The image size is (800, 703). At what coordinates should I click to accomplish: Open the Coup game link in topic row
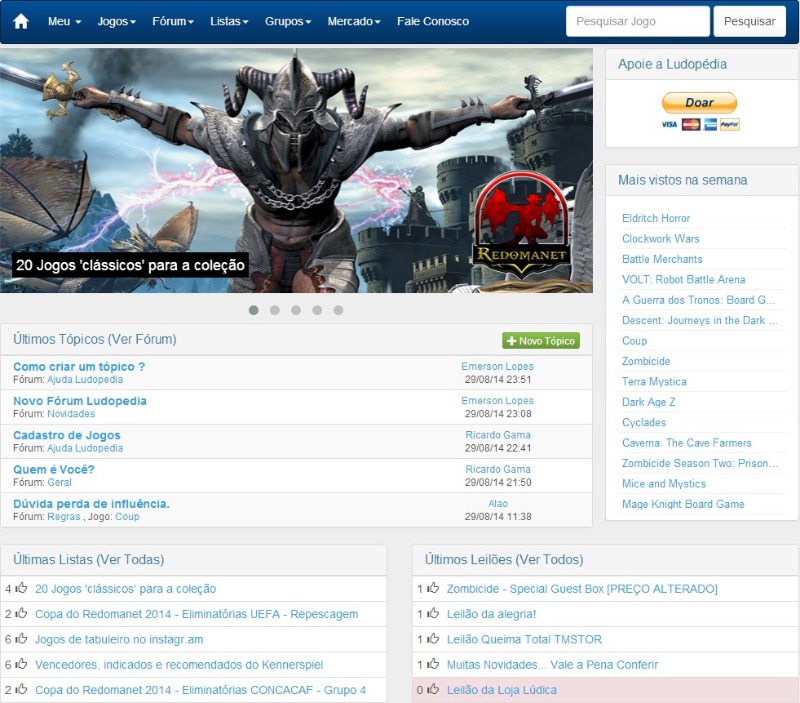(127, 516)
